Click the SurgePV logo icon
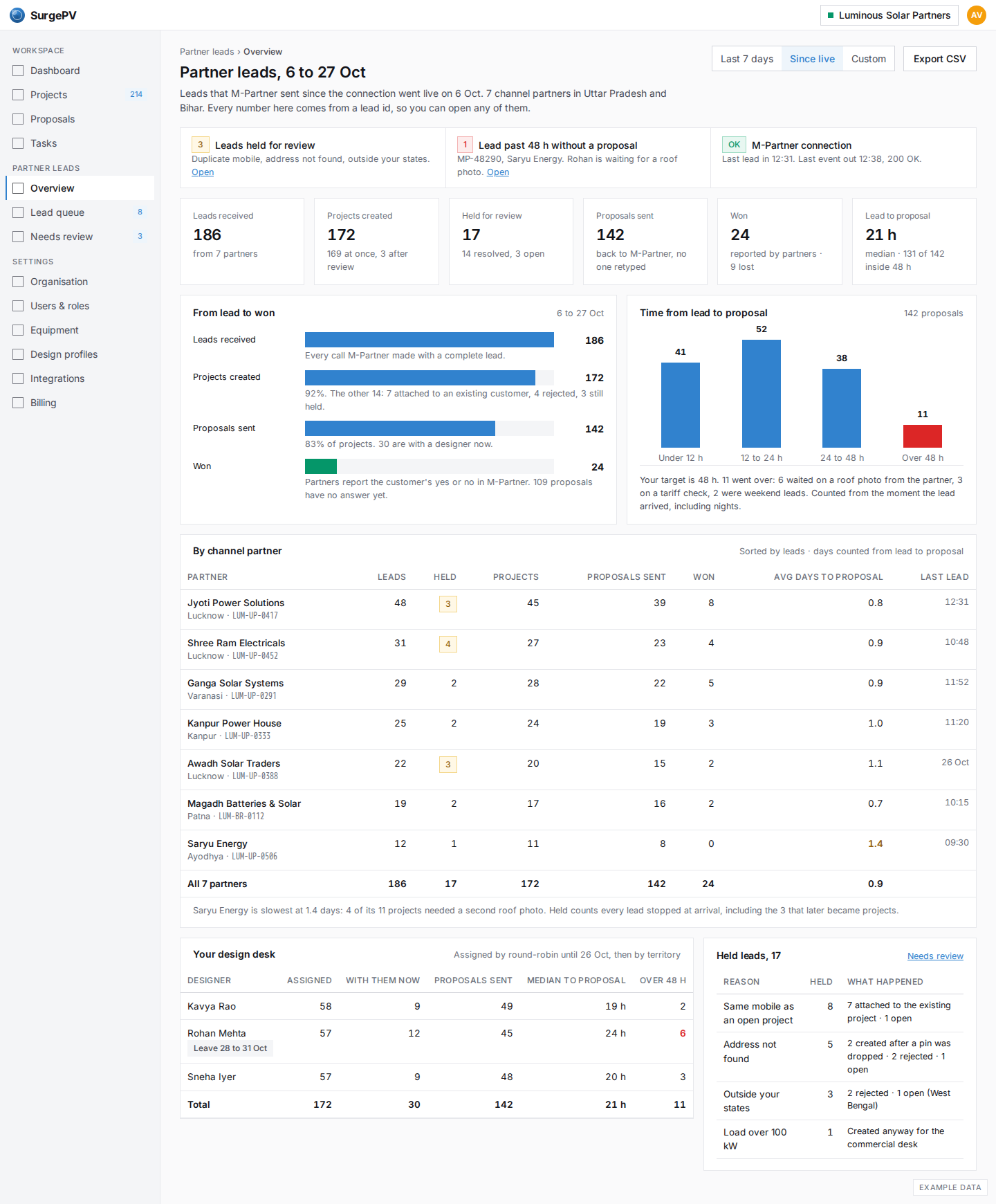Screen dimensions: 996x1204 (x=17, y=15)
